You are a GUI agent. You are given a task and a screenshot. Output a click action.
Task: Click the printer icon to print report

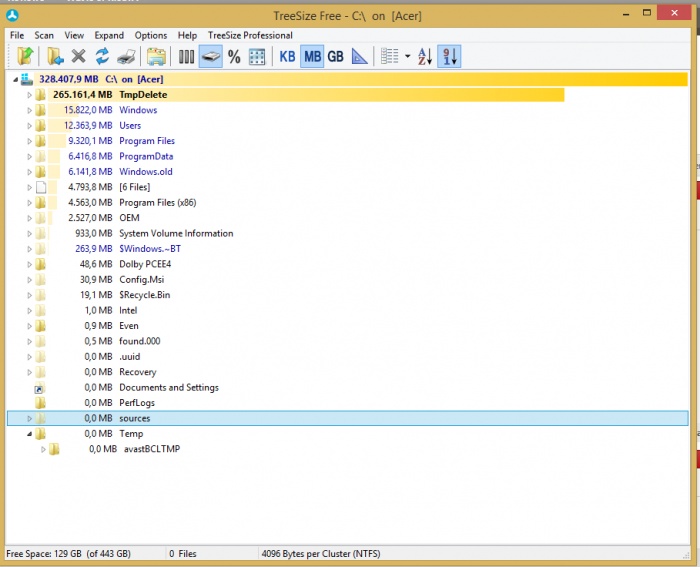[126, 57]
